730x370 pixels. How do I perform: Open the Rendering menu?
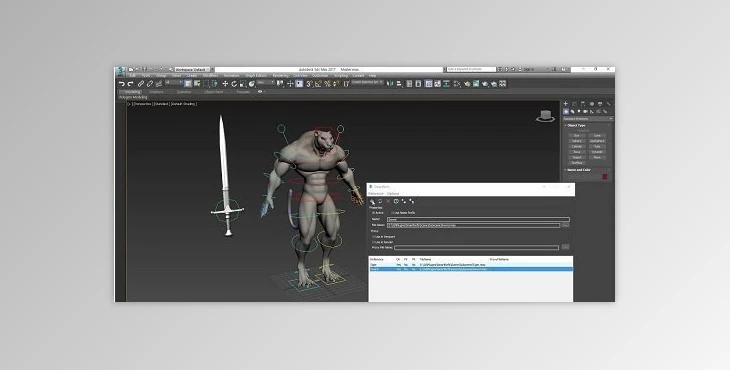(280, 75)
